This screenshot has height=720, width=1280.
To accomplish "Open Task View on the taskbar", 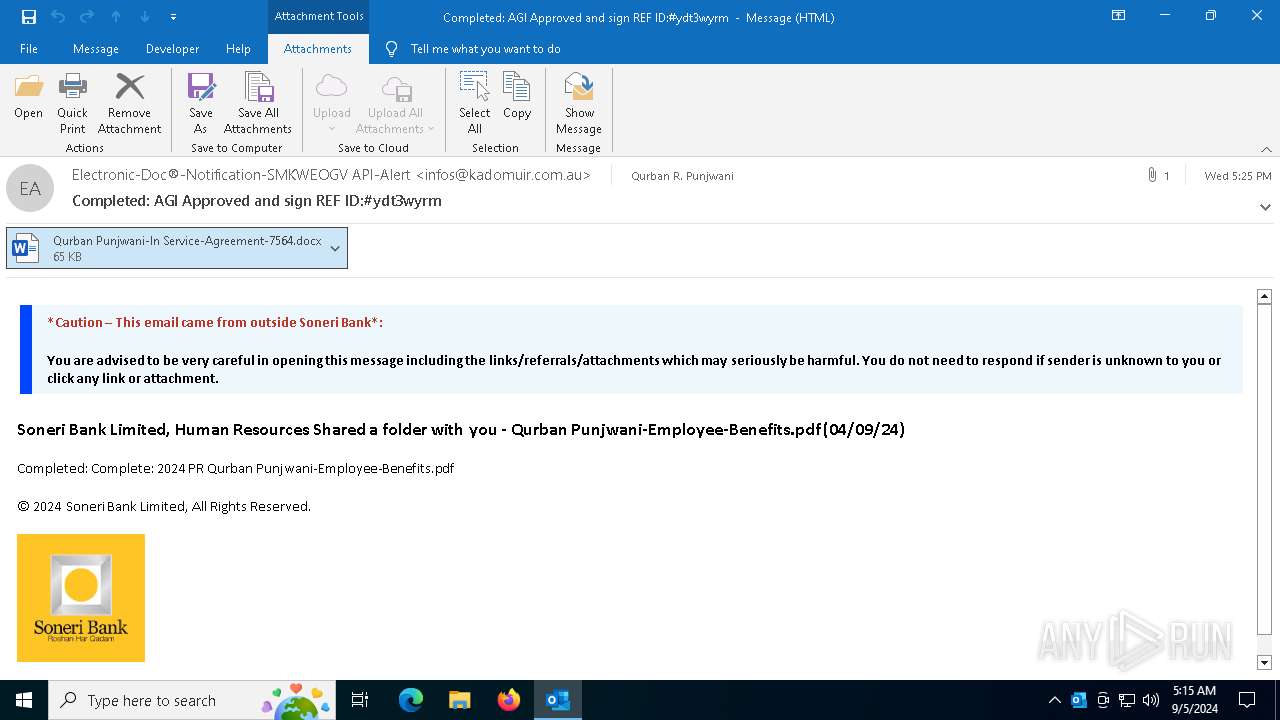I will pos(360,700).
